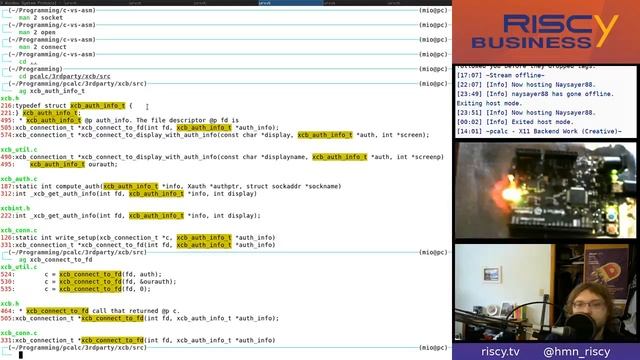Click chat line '[23:49] naysayer88 has gone offline'
Image resolution: width=640 pixels, height=360 pixels.
click(x=535, y=94)
